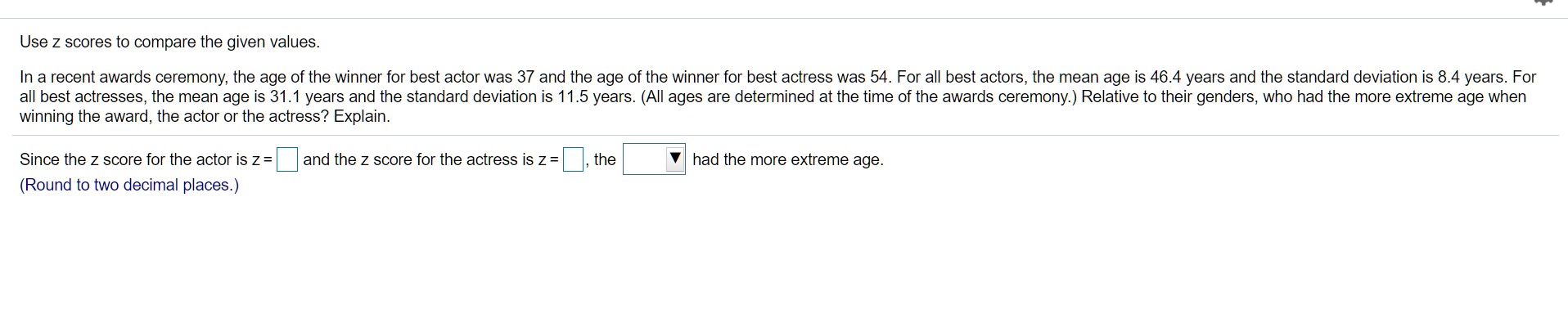This screenshot has width=1568, height=336.
Task: Click inside the more extreme age combo box
Action: point(644,159)
